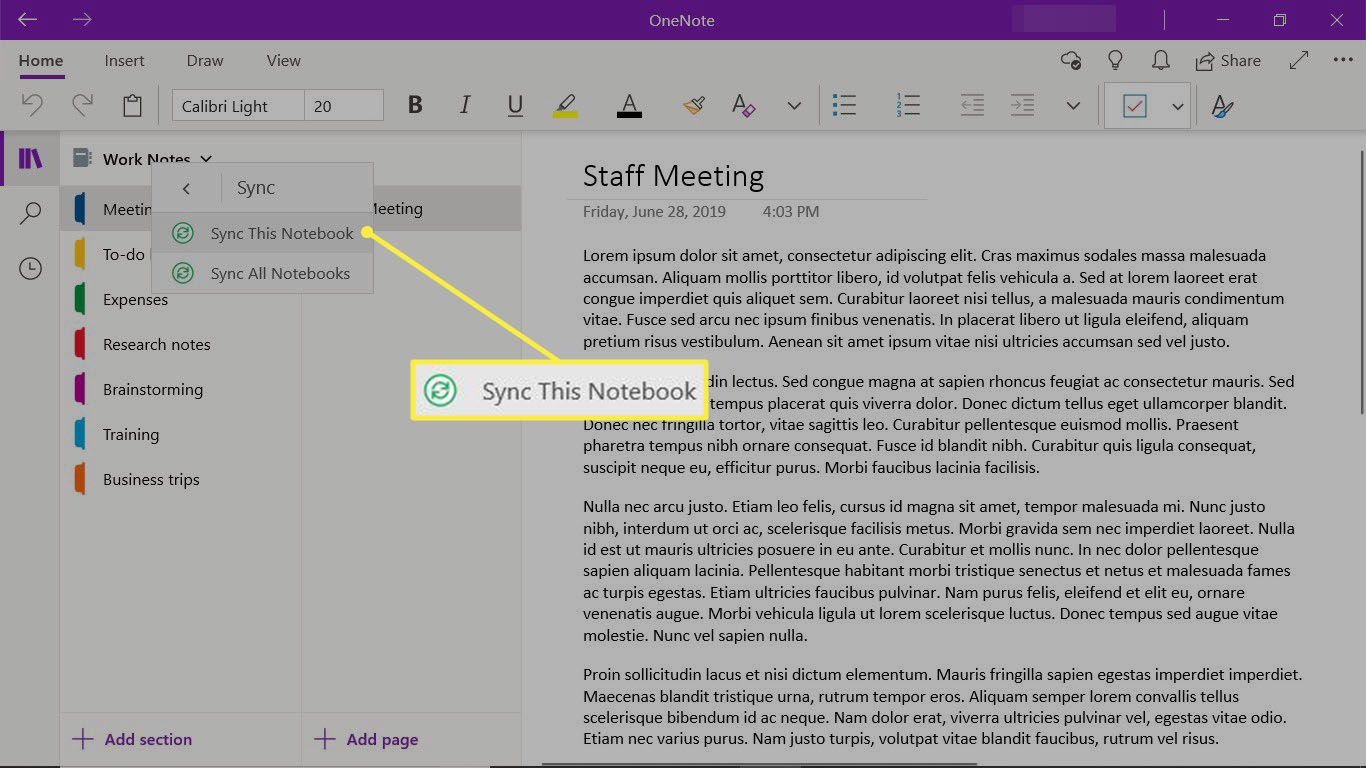Screen dimensions: 1366x768
Task: Open recent notes clock icon
Action: tap(31, 268)
